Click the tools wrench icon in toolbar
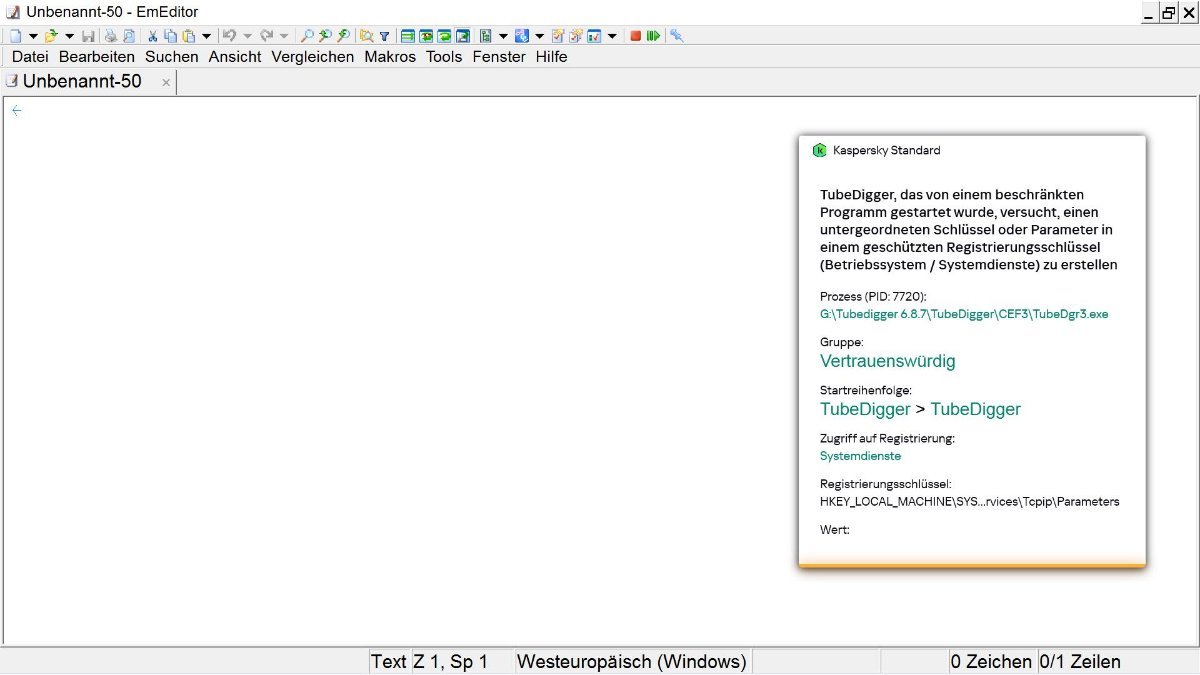The width and height of the screenshot is (1200, 675). [677, 36]
